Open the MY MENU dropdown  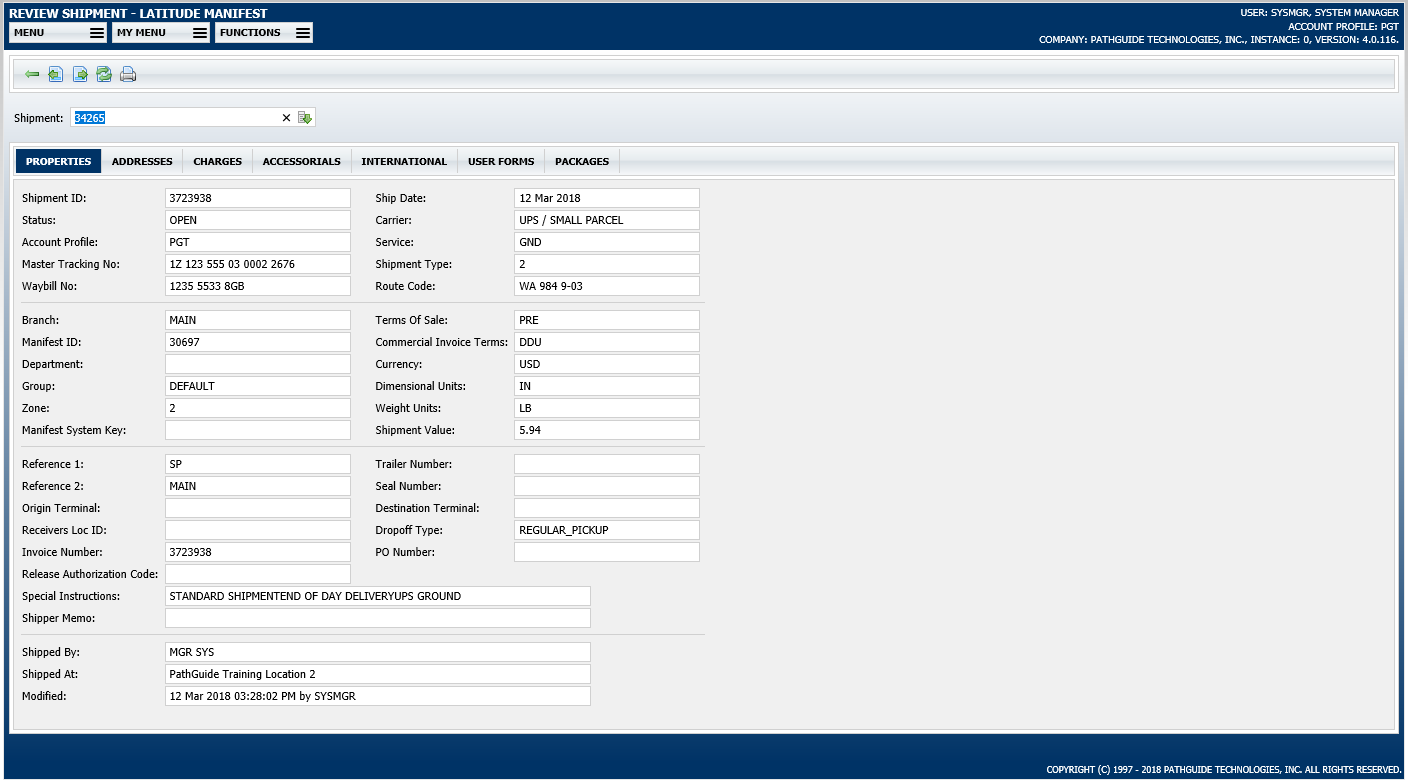[x=160, y=32]
